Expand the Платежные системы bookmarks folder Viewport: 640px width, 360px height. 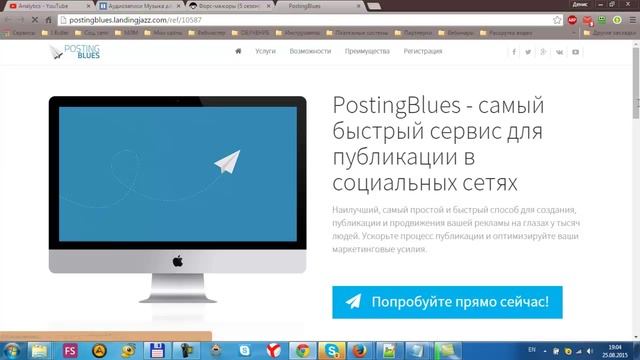pyautogui.click(x=357, y=33)
